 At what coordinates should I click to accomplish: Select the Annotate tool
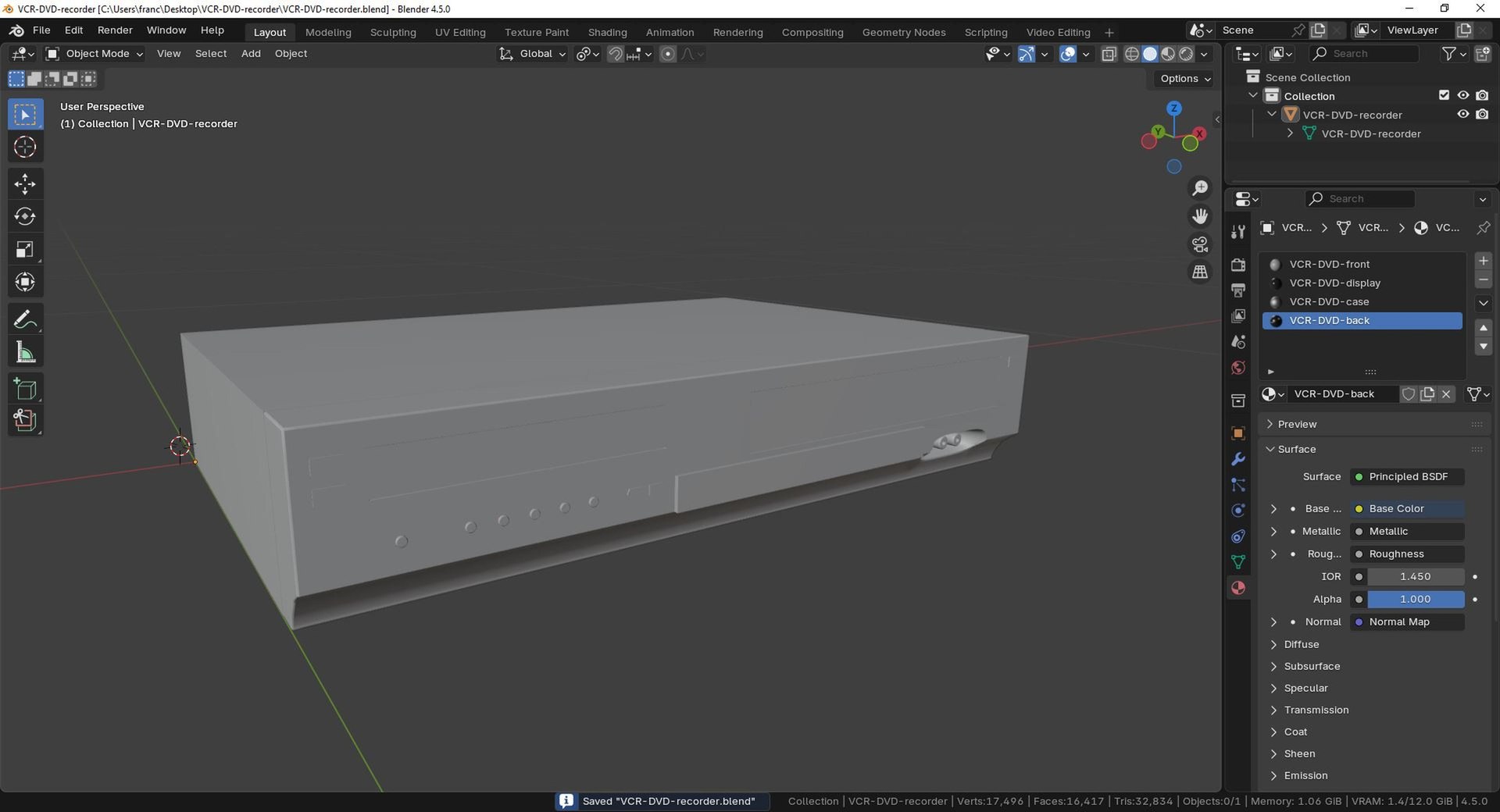[x=25, y=319]
